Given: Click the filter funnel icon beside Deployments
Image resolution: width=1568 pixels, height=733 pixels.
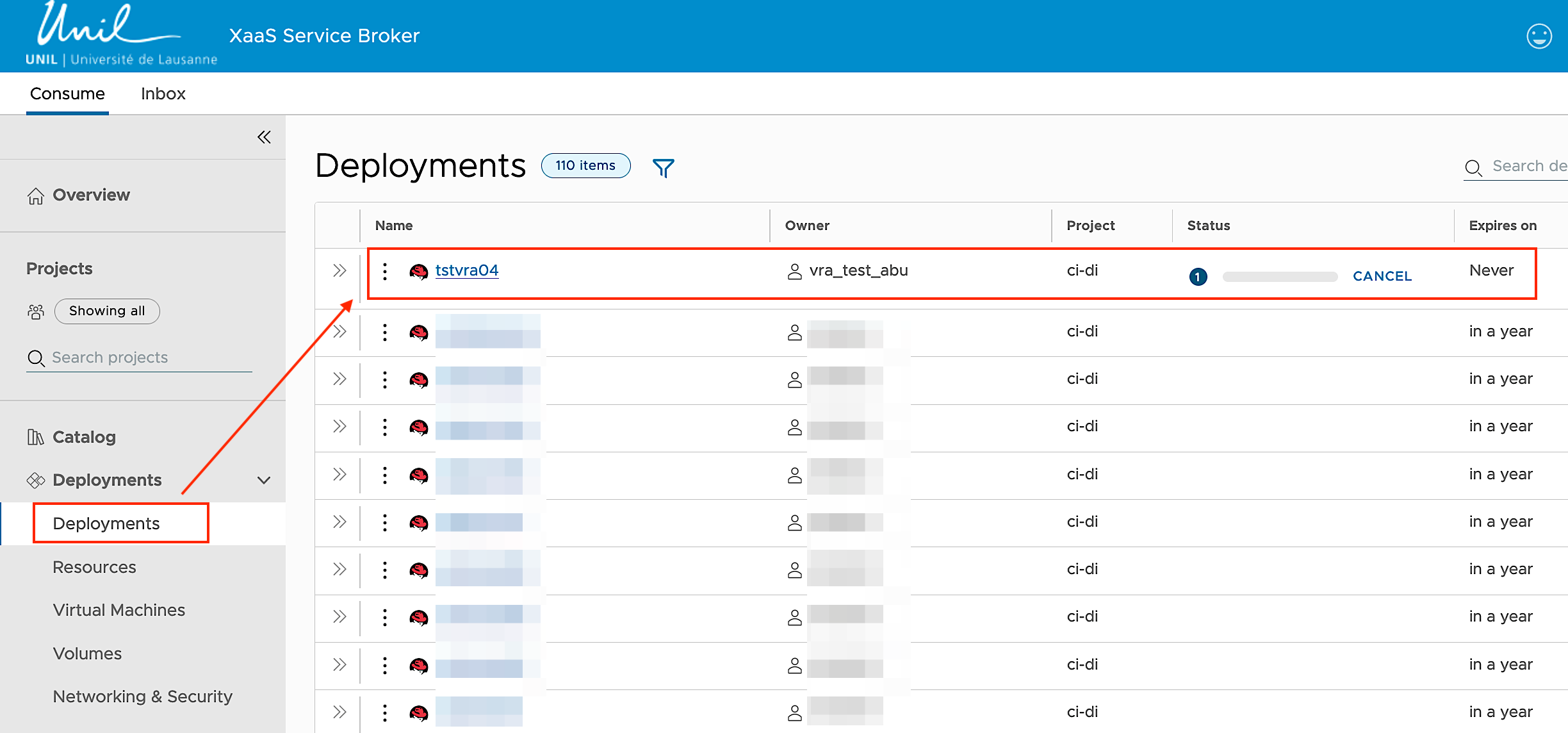Looking at the screenshot, I should tap(663, 168).
